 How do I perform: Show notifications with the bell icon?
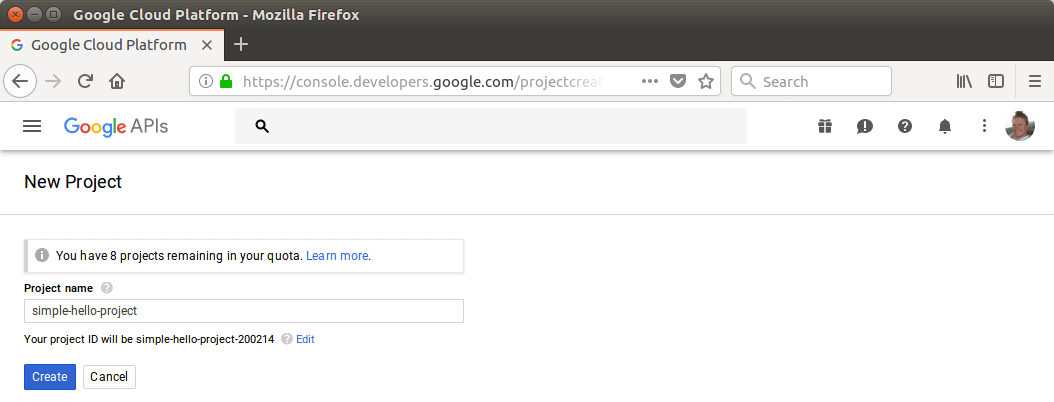(945, 126)
